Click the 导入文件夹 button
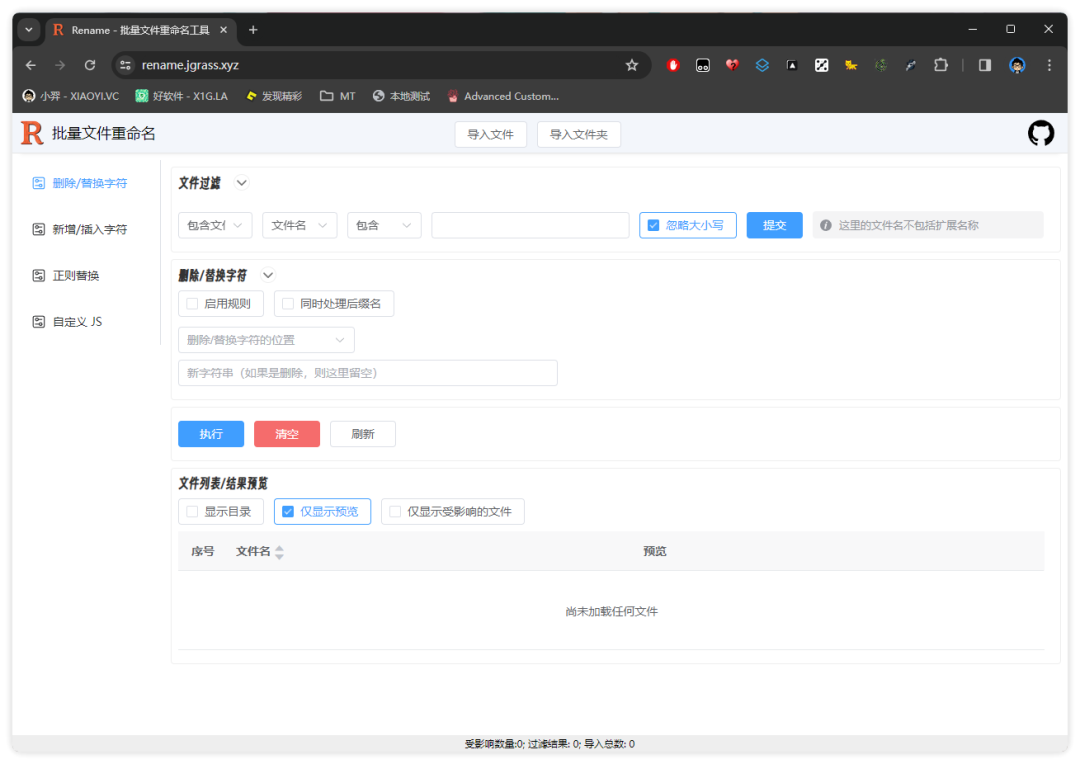This screenshot has width=1080, height=764. [x=579, y=134]
